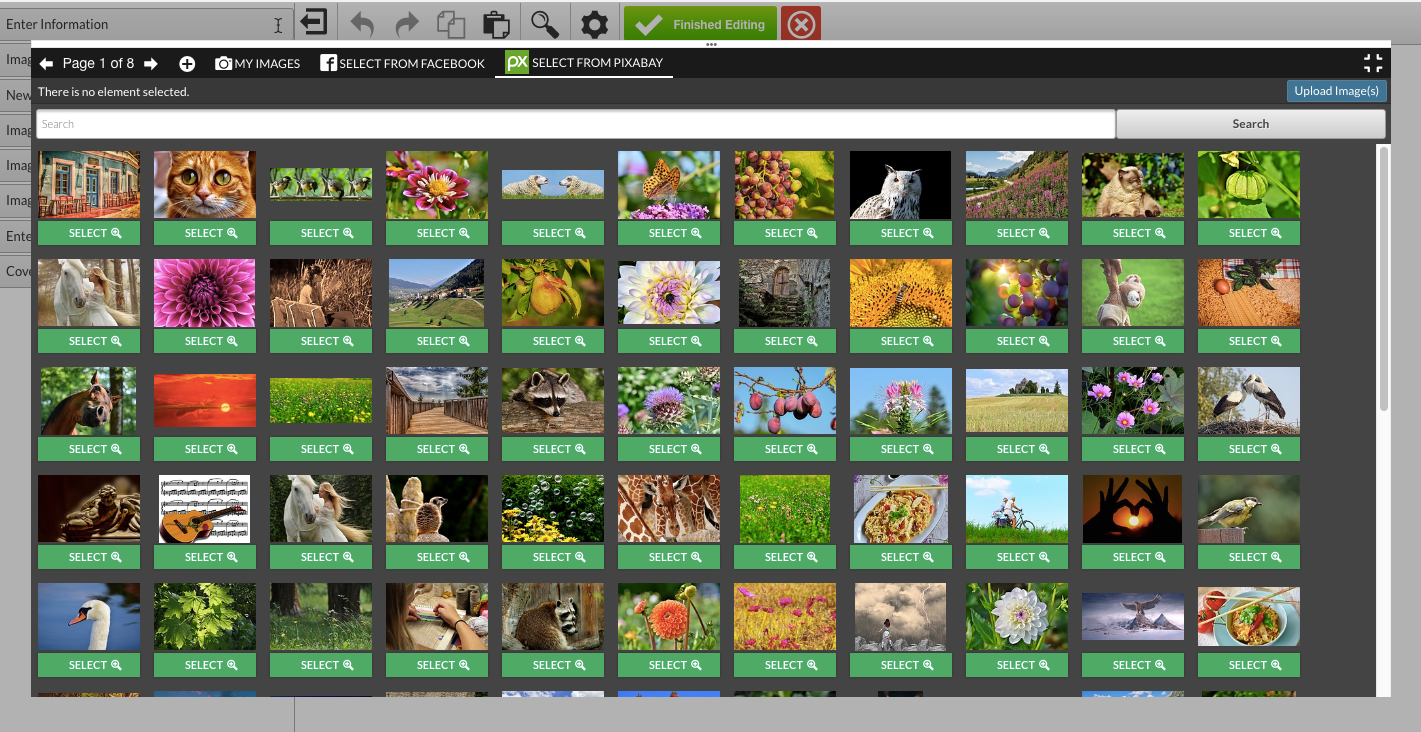
Task: Click the pear on branch thumbnail
Action: 553,293
